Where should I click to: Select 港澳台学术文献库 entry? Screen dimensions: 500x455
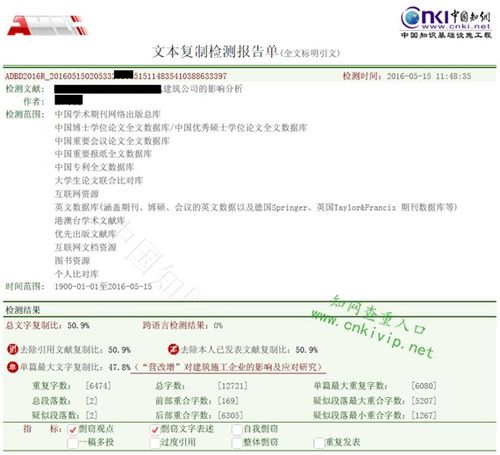90,220
